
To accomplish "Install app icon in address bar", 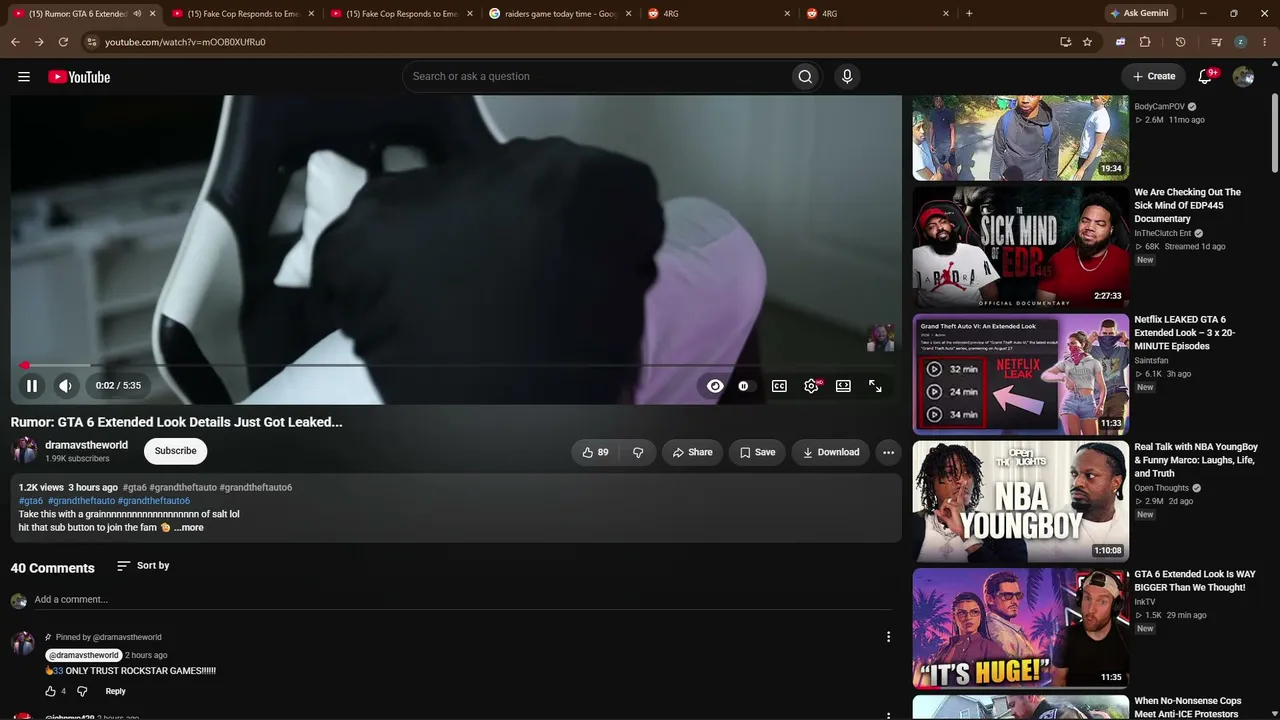I will 1065,42.
